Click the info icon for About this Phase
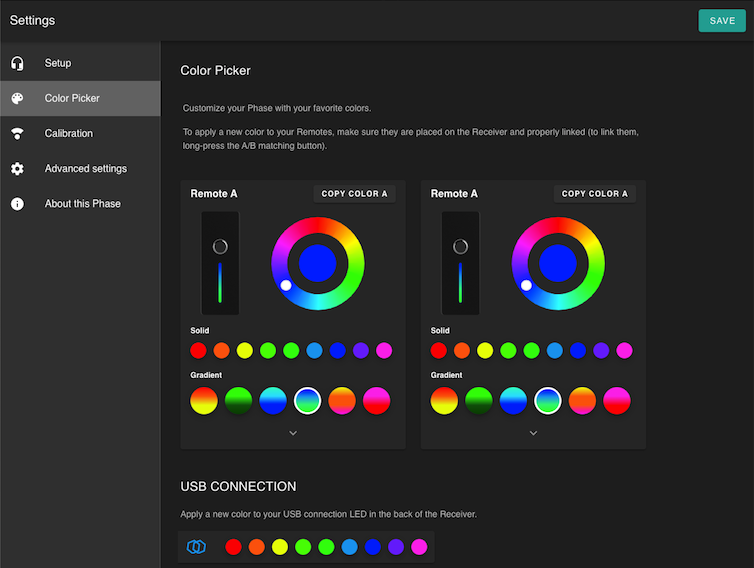The image size is (754, 568). point(17,204)
